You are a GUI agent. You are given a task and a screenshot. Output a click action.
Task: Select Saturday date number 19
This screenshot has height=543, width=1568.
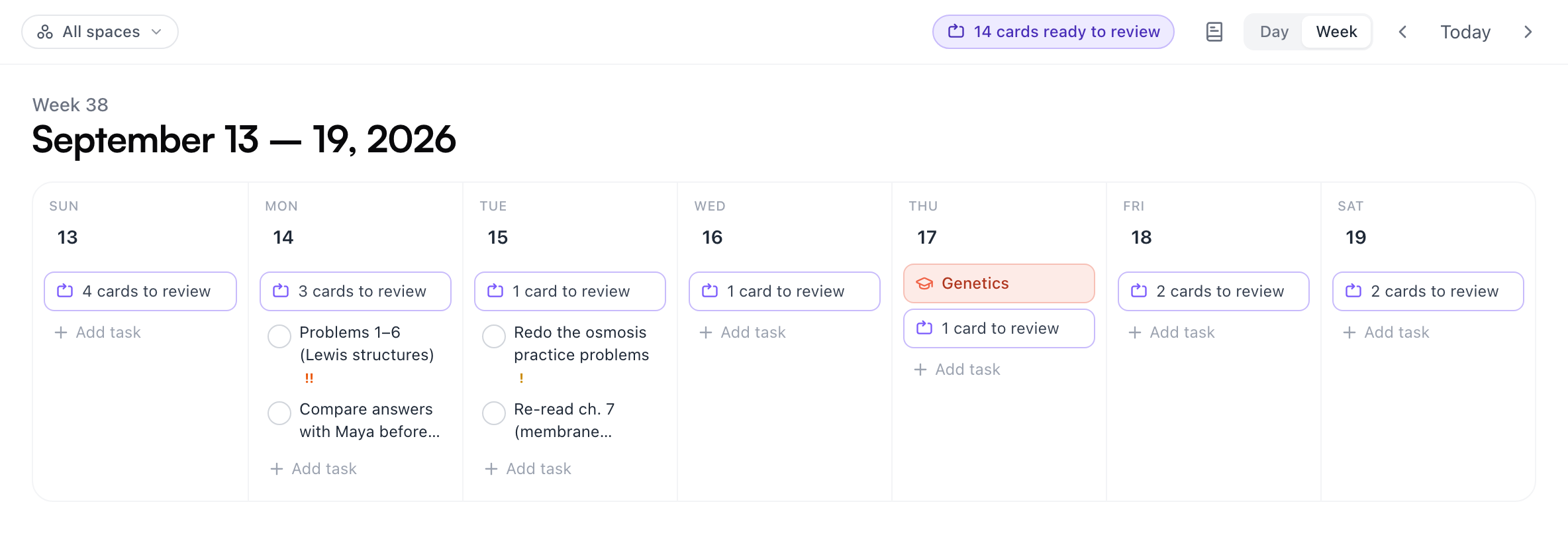[1356, 237]
